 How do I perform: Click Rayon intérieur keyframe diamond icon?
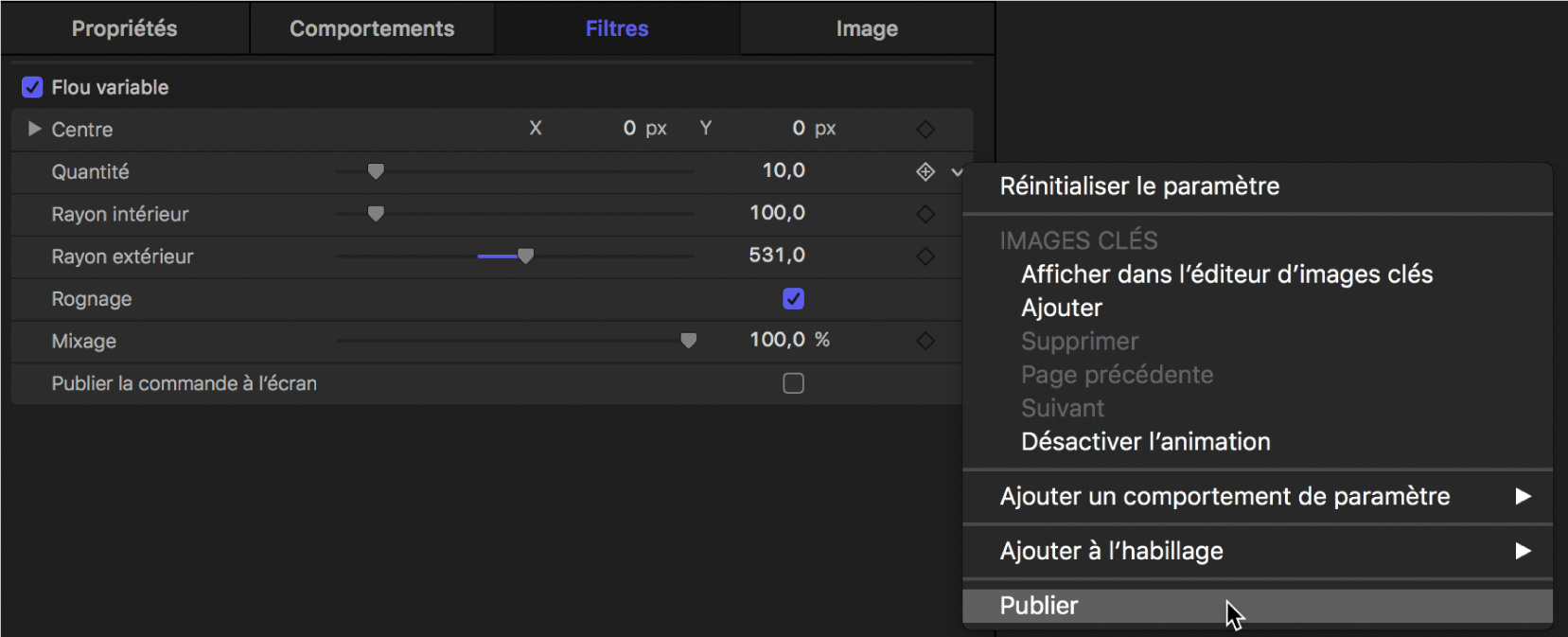coord(925,214)
